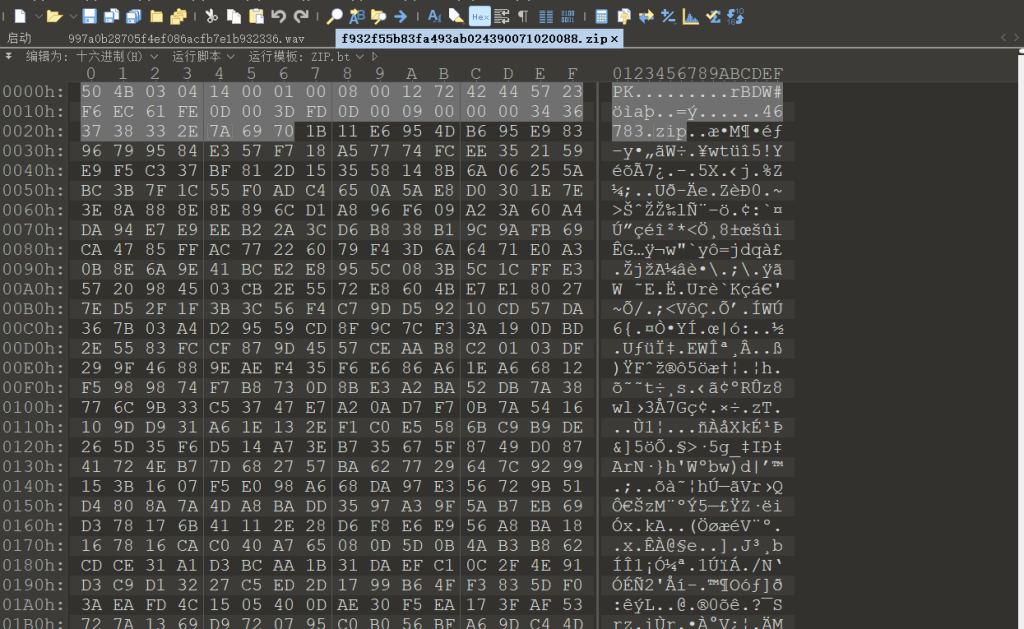Toggle the Hex edit mode button
Image resolution: width=1024 pixels, height=629 pixels.
(479, 16)
